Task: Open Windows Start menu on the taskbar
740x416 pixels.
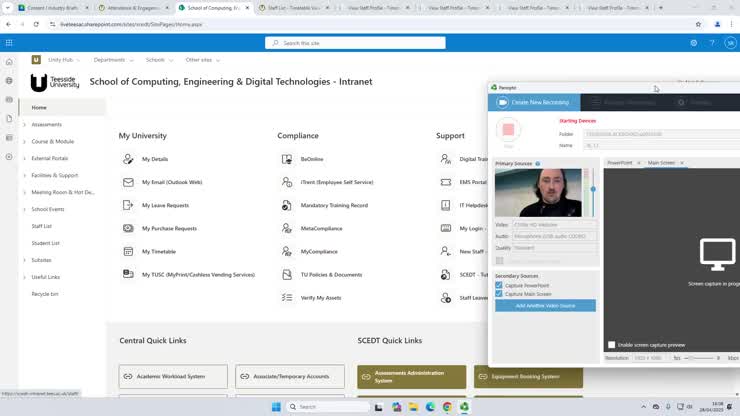Action: coord(276,407)
